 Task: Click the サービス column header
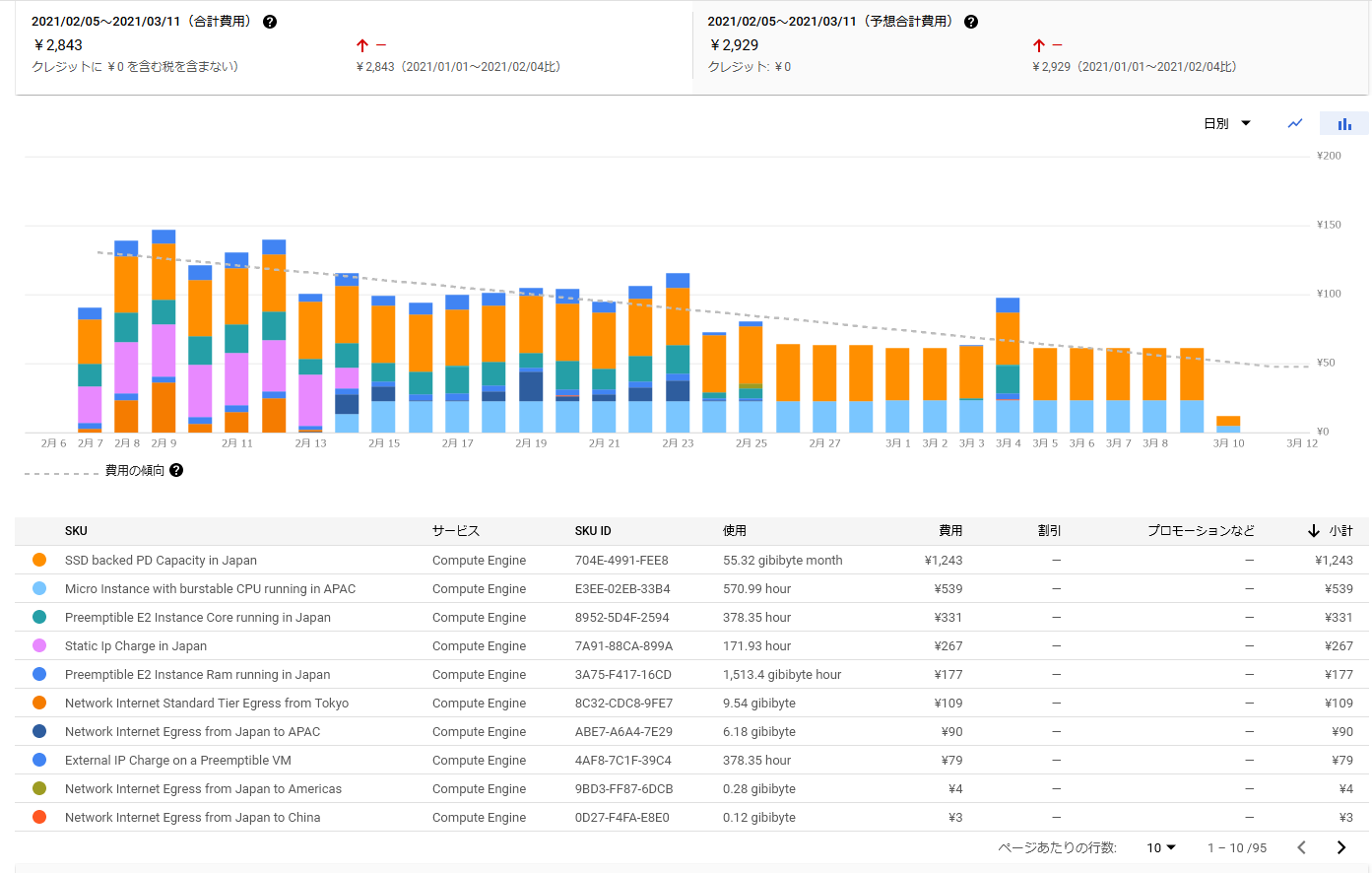[456, 531]
